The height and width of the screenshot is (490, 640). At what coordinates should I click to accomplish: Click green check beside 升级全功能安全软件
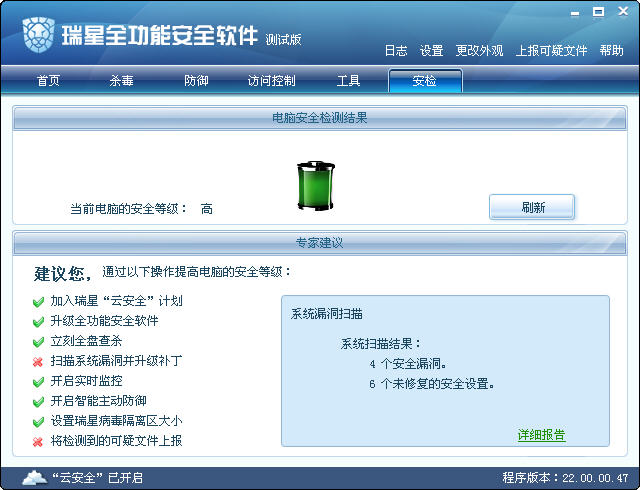[38, 322]
